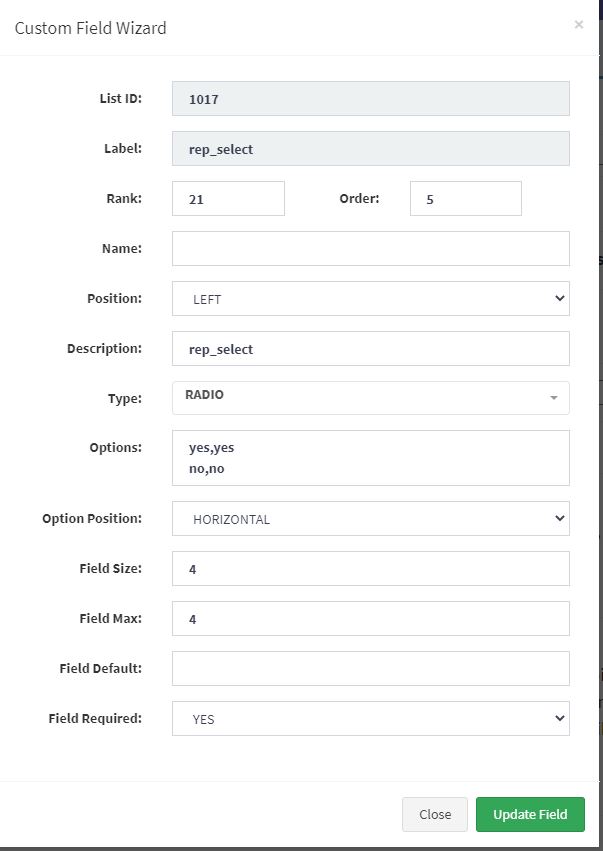
Task: Click the Description field with rep_select
Action: pyautogui.click(x=371, y=348)
